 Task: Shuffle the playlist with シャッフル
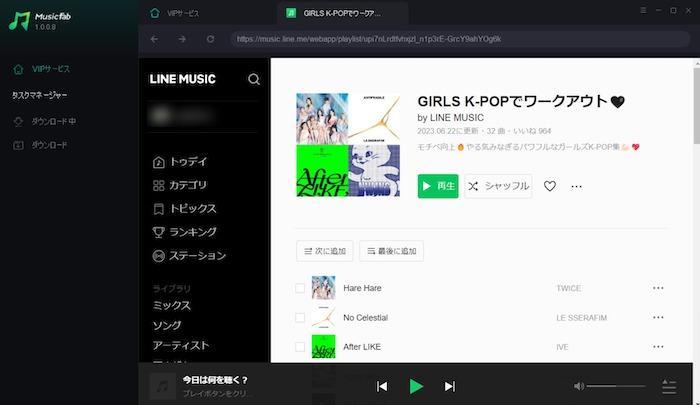point(498,186)
